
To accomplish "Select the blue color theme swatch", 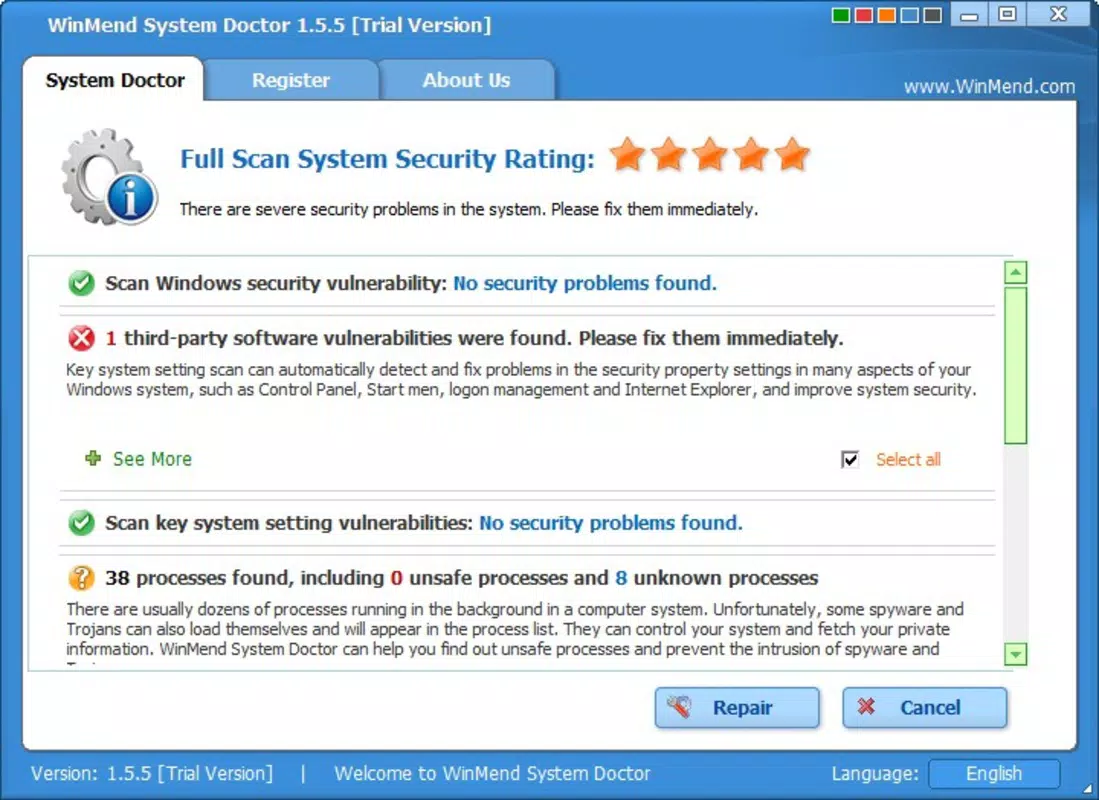I will [909, 15].
